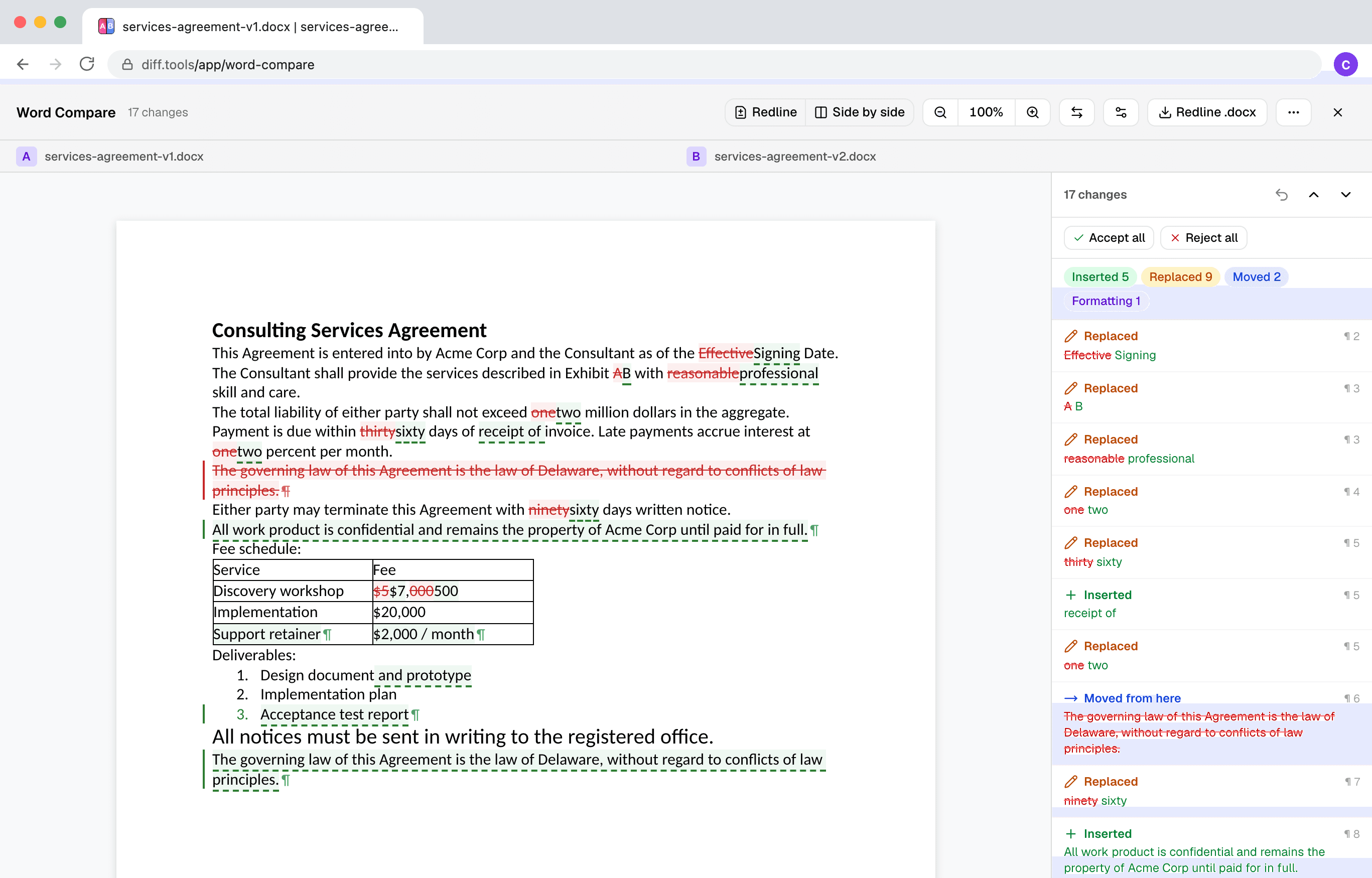1372x878 pixels.
Task: Select file services-agreement-v1.docx
Action: (x=124, y=156)
